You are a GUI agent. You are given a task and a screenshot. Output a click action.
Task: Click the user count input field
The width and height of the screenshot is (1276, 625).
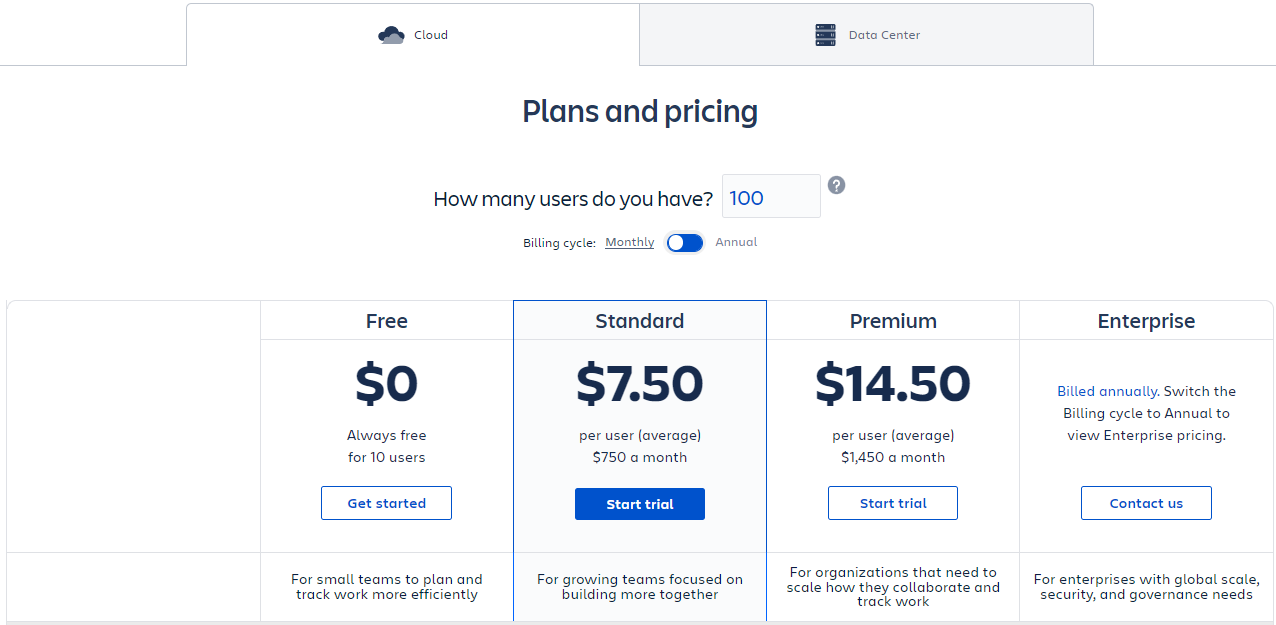[770, 196]
